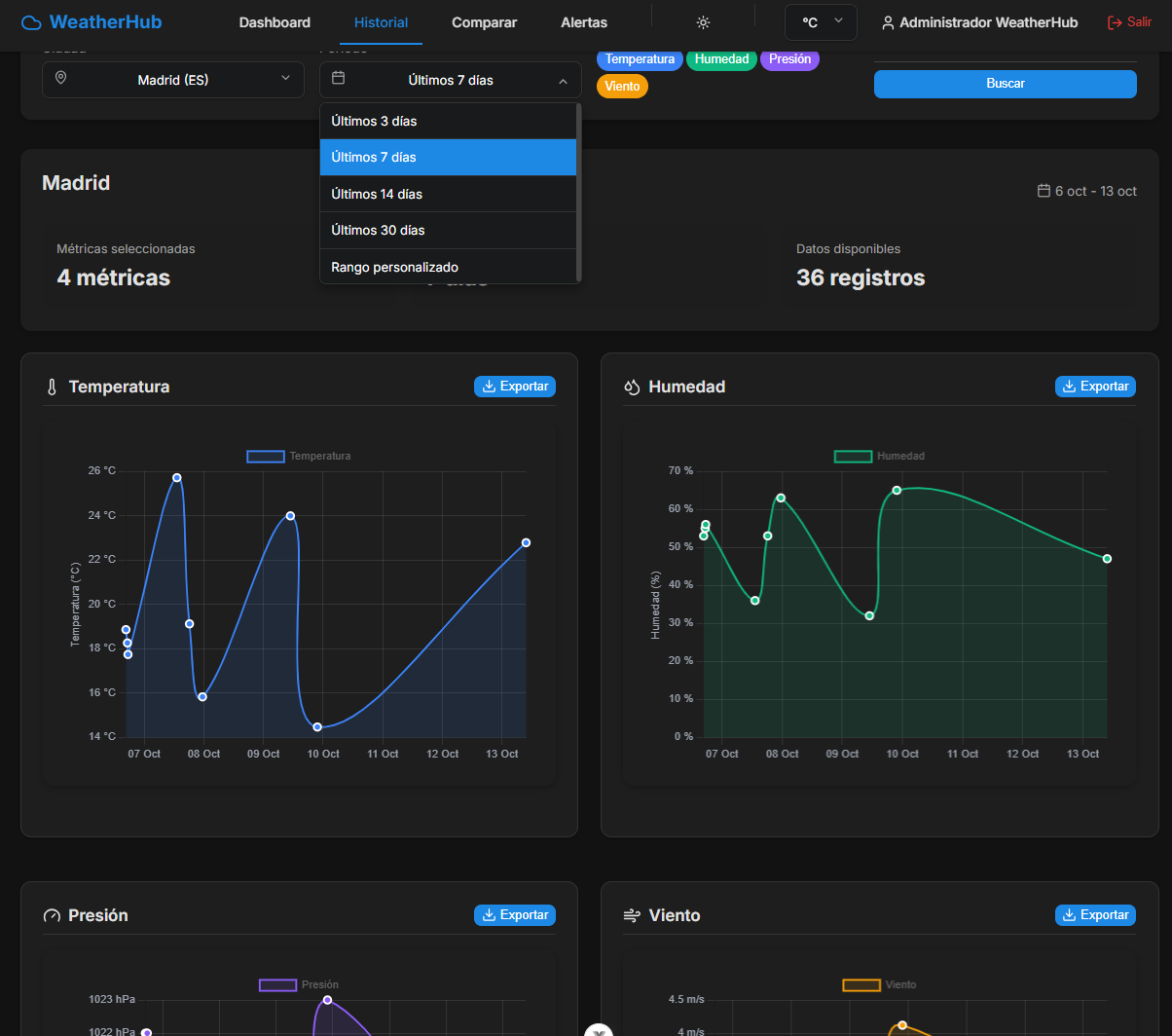The image size is (1172, 1036).
Task: Toggle the sun theme icon
Action: point(703,22)
